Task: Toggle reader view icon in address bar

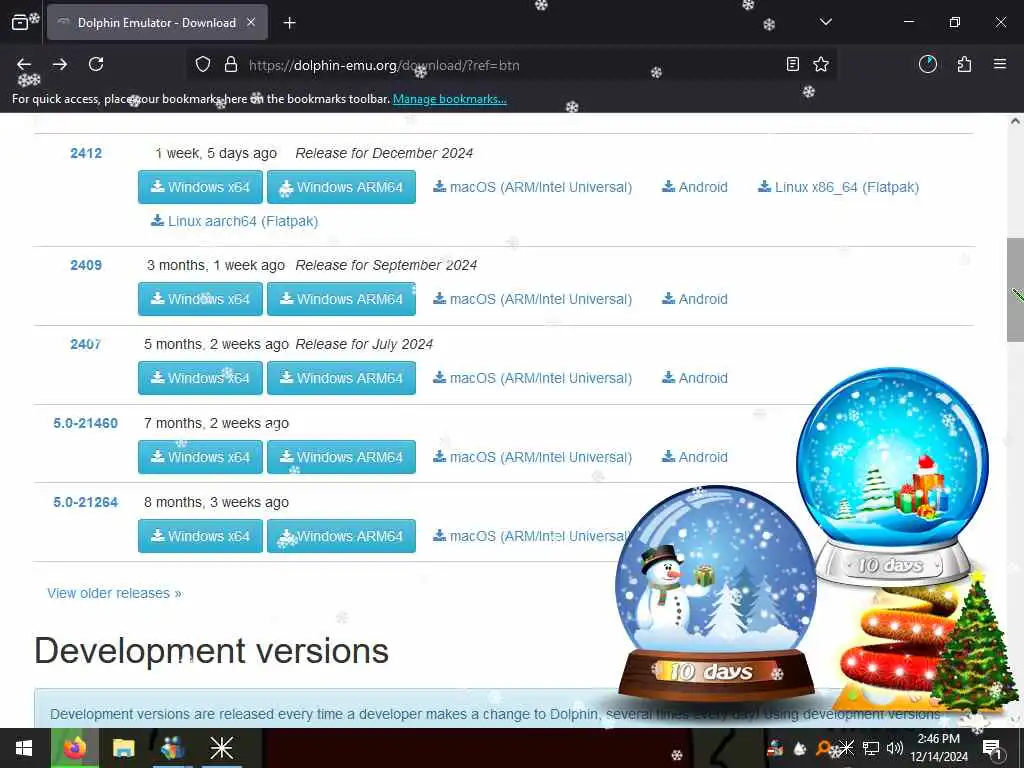Action: click(x=792, y=64)
